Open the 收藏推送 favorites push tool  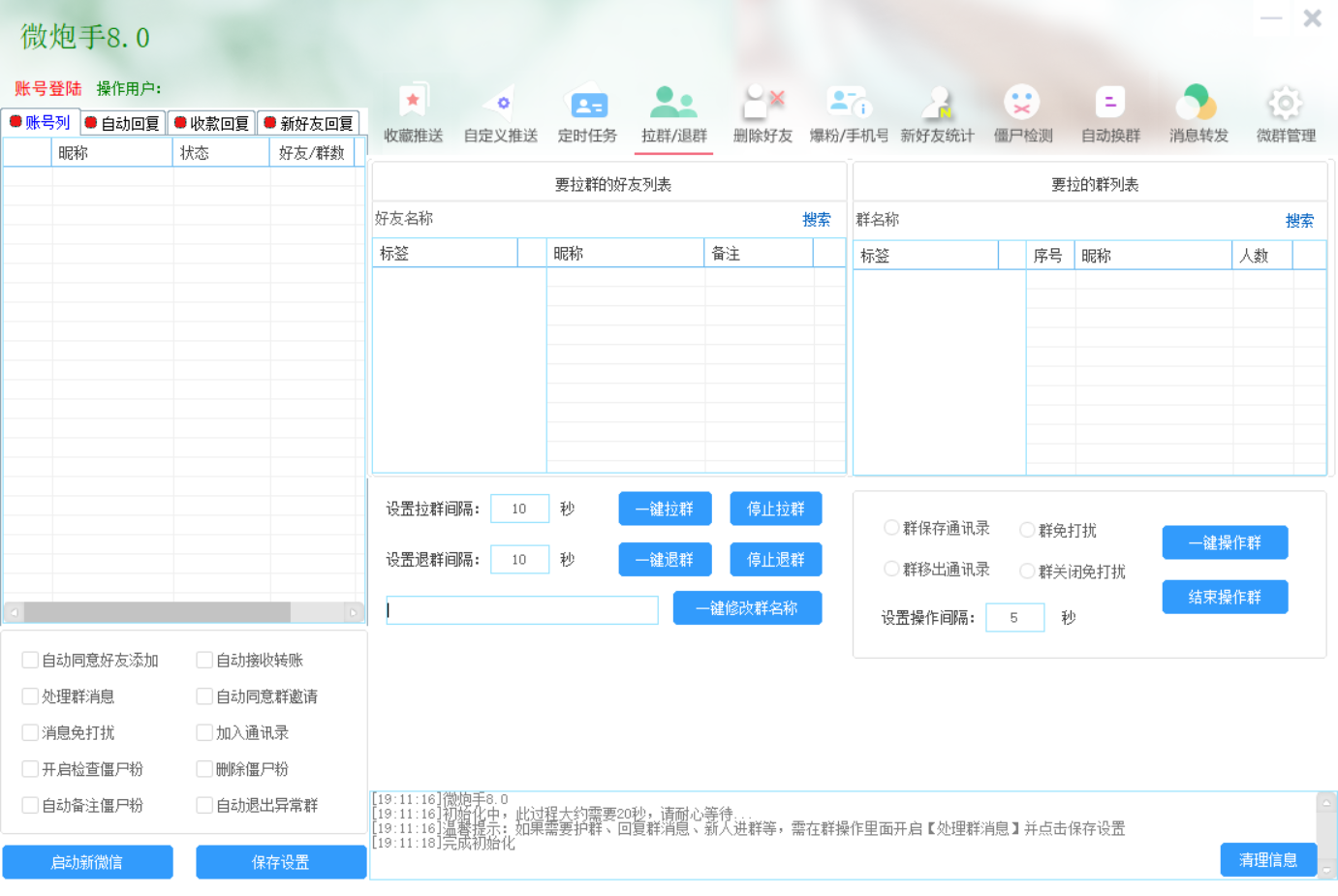pos(414,114)
